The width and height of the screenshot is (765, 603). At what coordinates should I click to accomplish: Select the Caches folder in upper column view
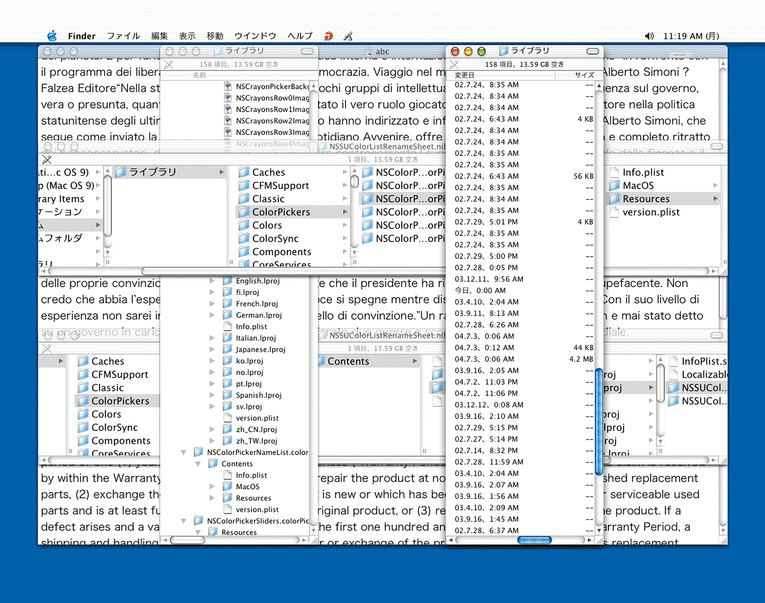coord(268,173)
